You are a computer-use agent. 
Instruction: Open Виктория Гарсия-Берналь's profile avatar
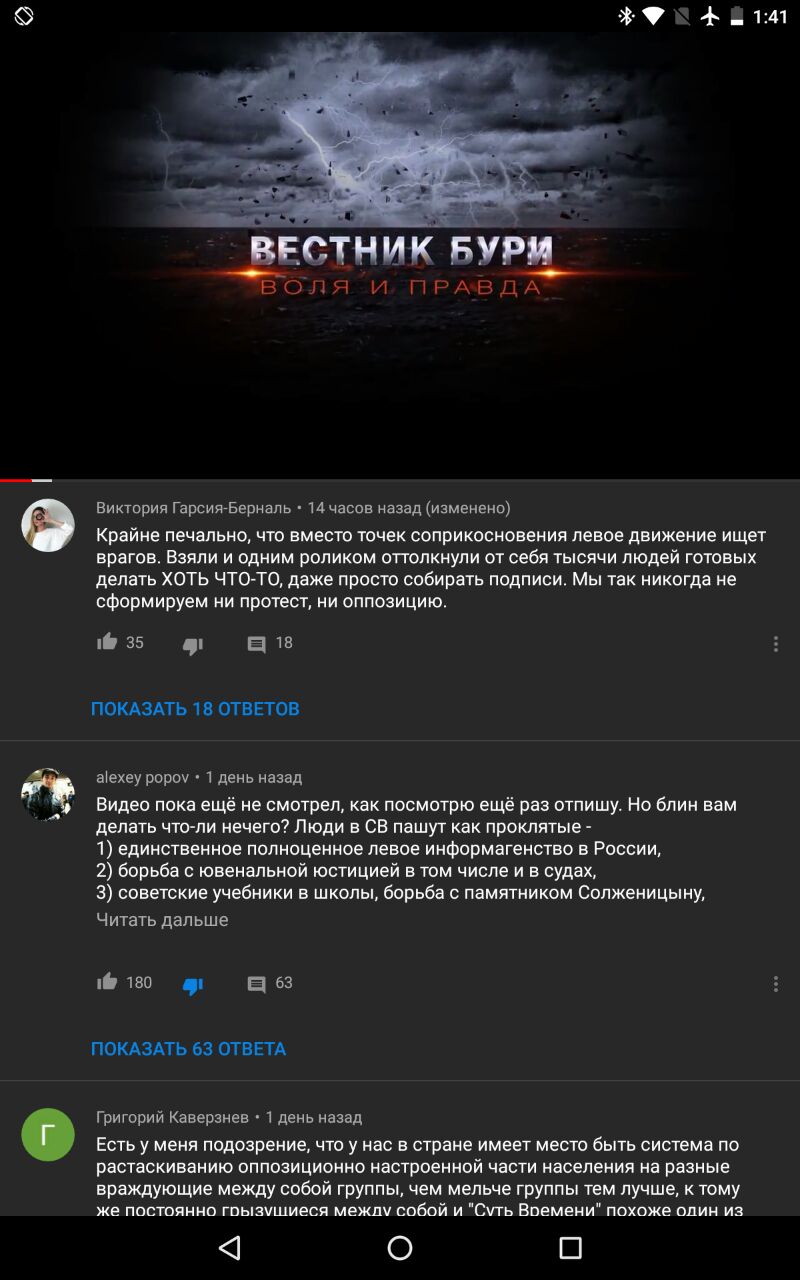point(48,525)
